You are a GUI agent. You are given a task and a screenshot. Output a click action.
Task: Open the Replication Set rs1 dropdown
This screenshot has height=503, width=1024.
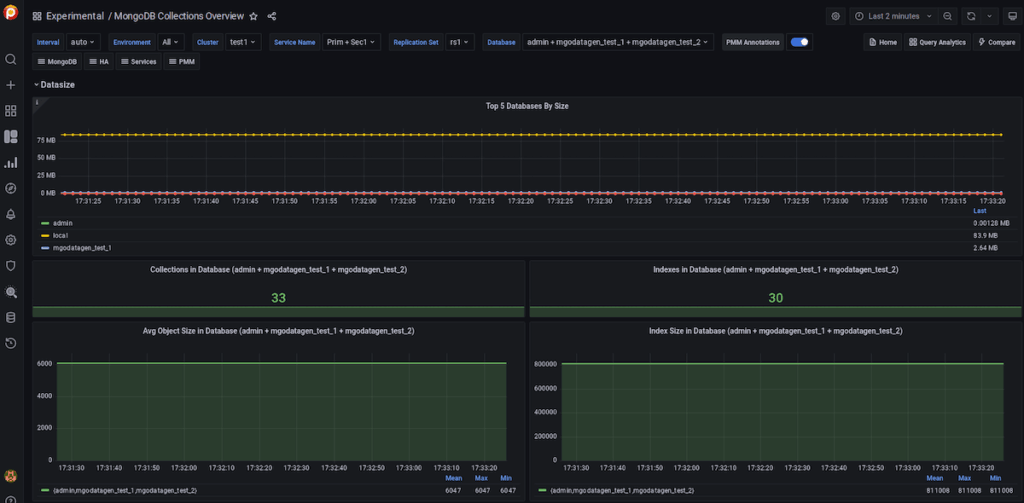(x=460, y=42)
